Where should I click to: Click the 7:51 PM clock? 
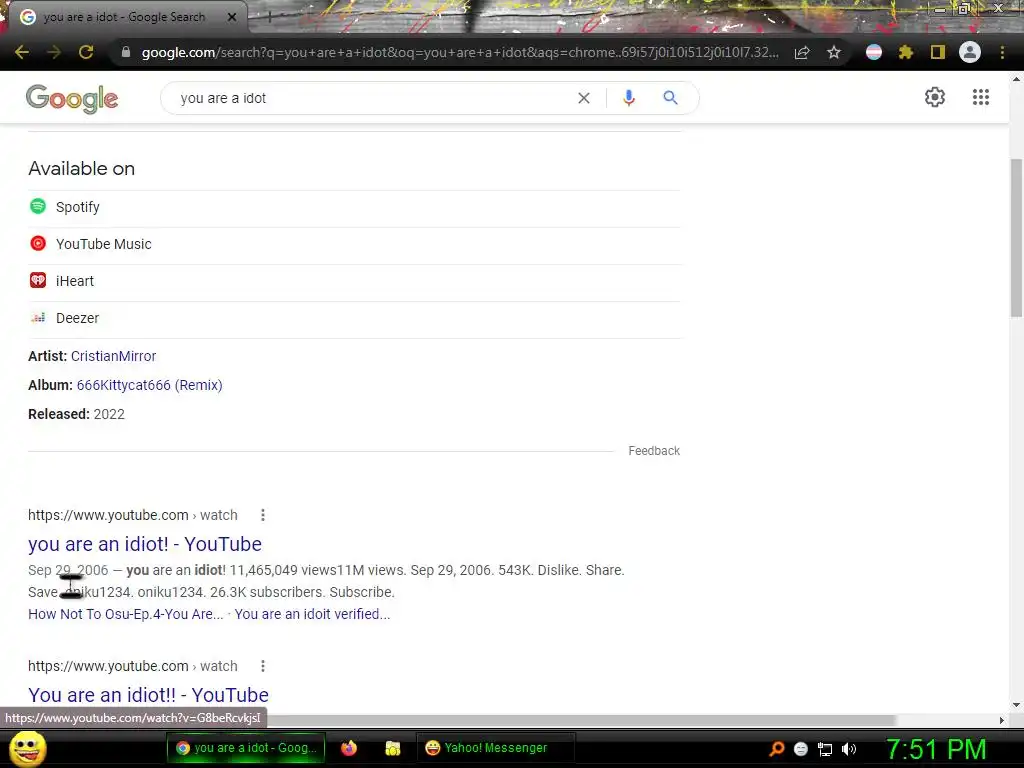pos(936,749)
